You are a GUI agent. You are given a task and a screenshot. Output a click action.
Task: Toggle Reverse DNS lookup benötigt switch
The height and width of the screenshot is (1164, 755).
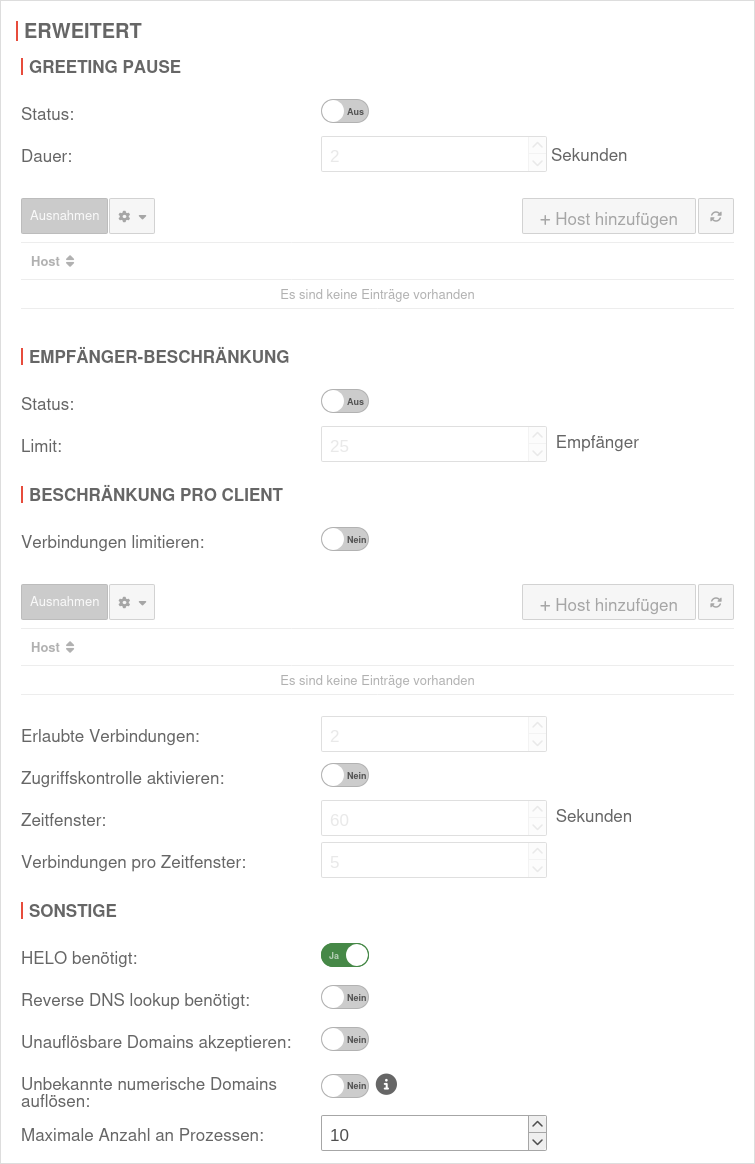[345, 998]
